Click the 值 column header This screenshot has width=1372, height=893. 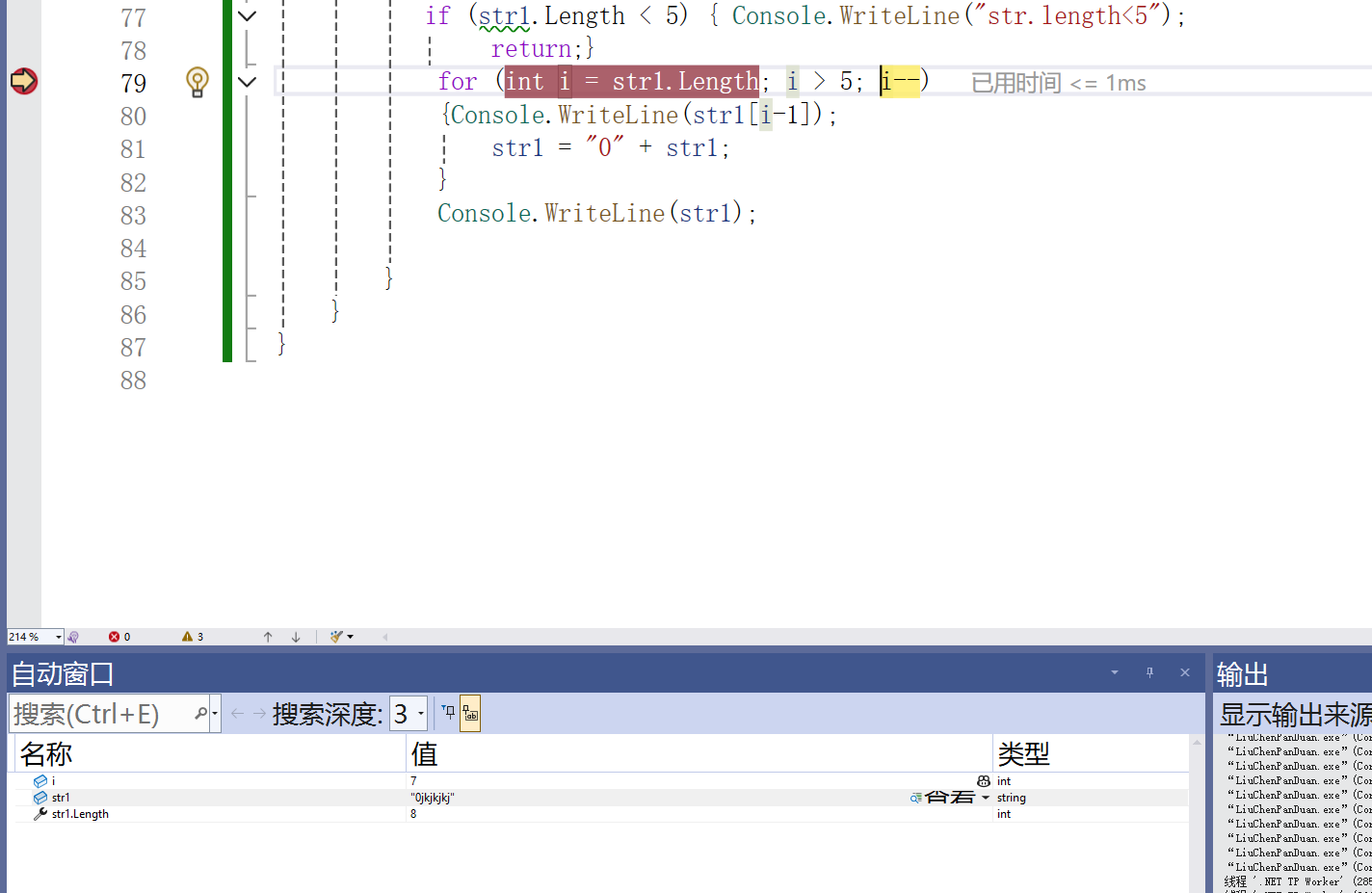pos(699,754)
